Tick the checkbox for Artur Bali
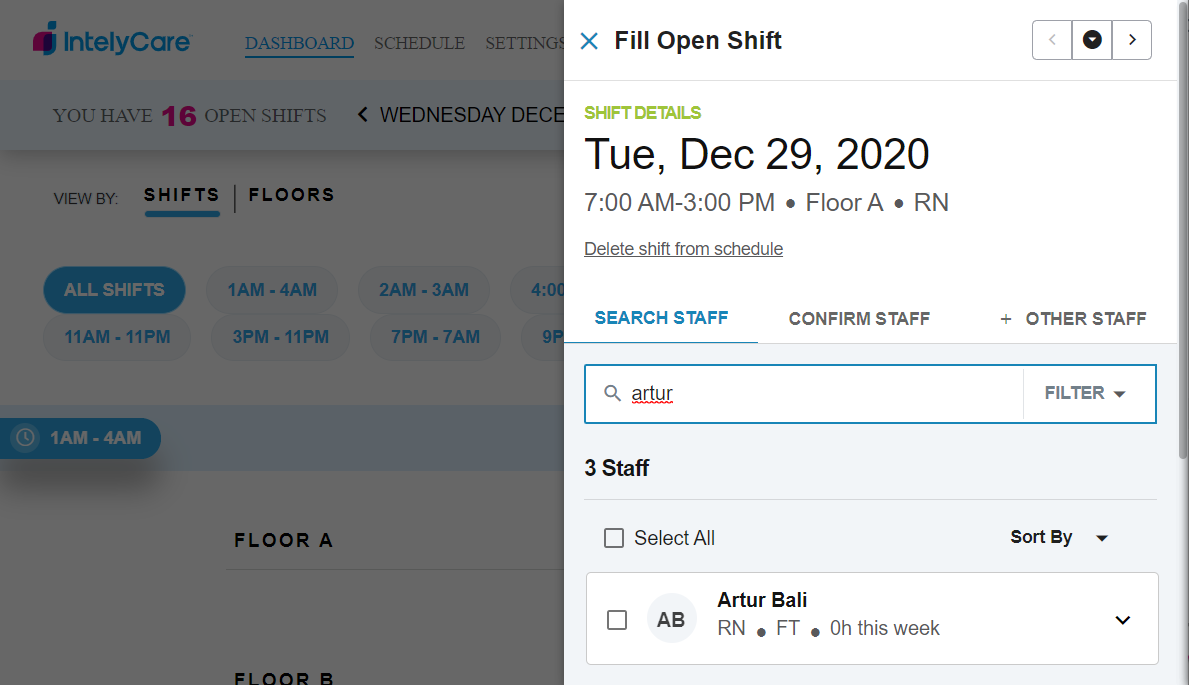The image size is (1189, 685). coord(618,620)
